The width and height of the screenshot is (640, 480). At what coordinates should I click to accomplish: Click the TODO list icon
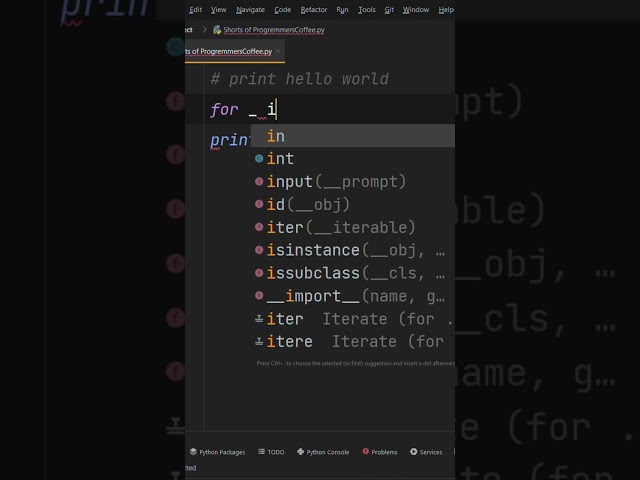261,451
